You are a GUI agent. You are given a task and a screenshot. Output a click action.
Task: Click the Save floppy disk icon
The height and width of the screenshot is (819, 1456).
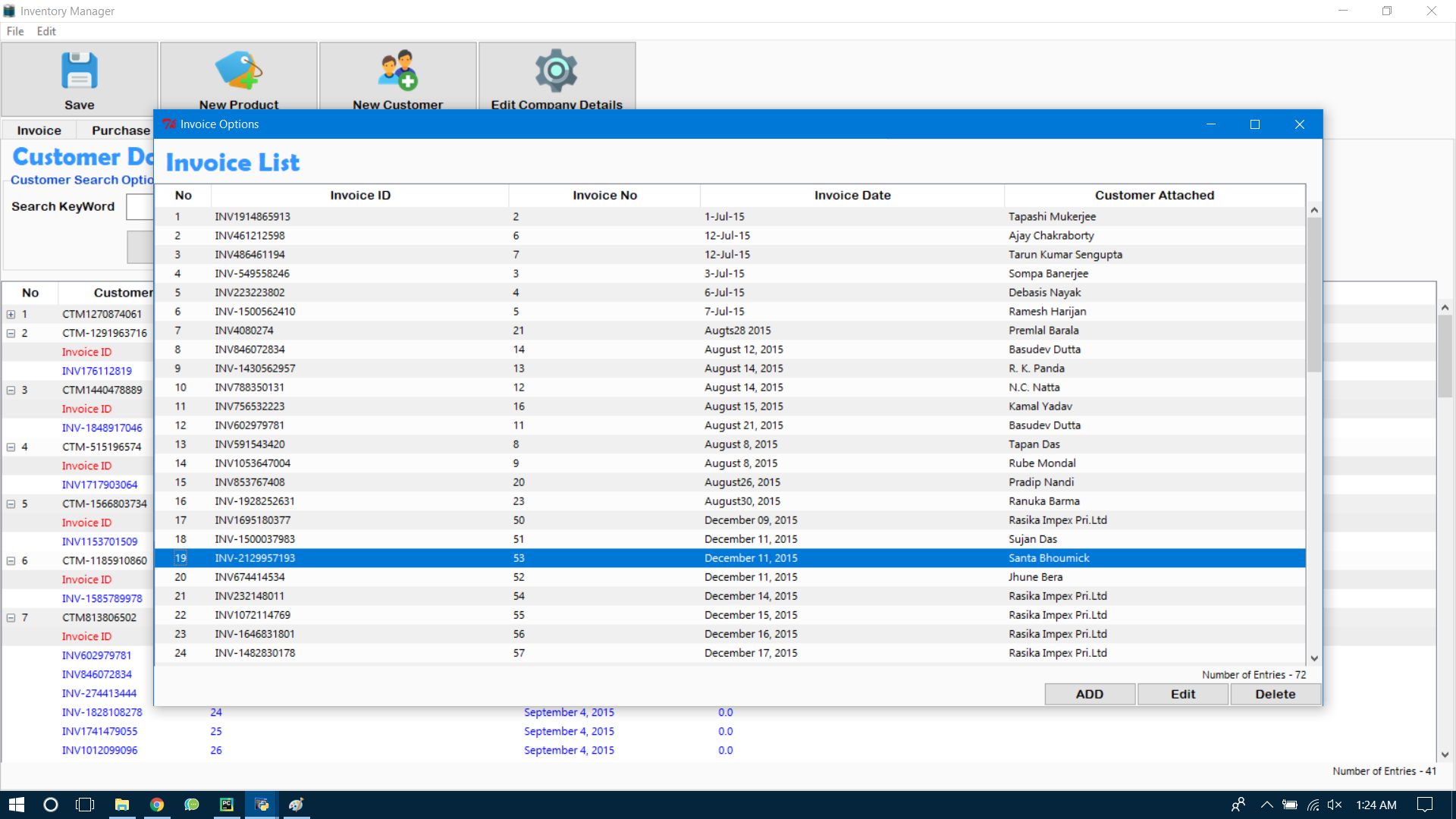[x=80, y=71]
